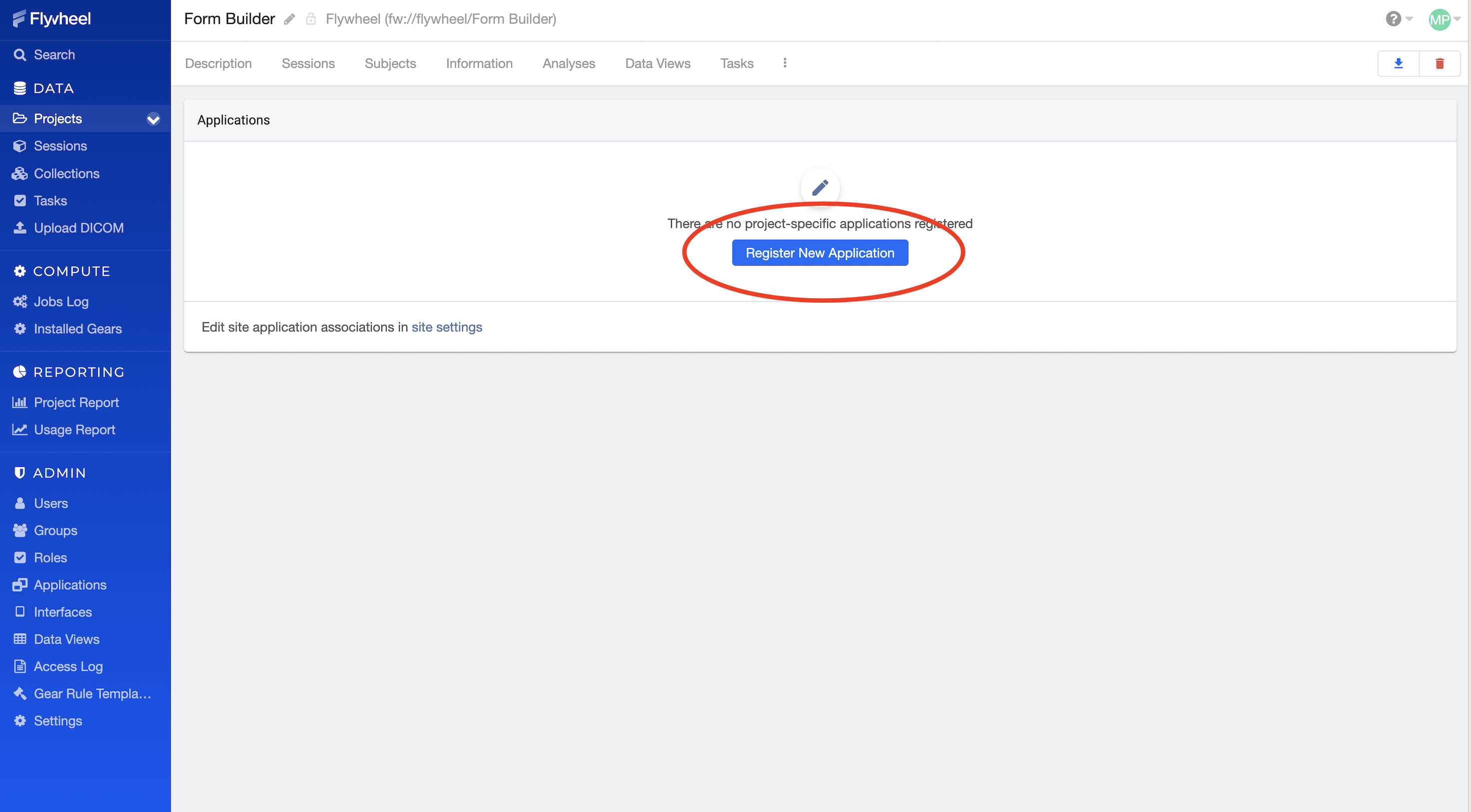Open the MP user avatar menu
Image resolution: width=1471 pixels, height=812 pixels.
coord(1444,19)
